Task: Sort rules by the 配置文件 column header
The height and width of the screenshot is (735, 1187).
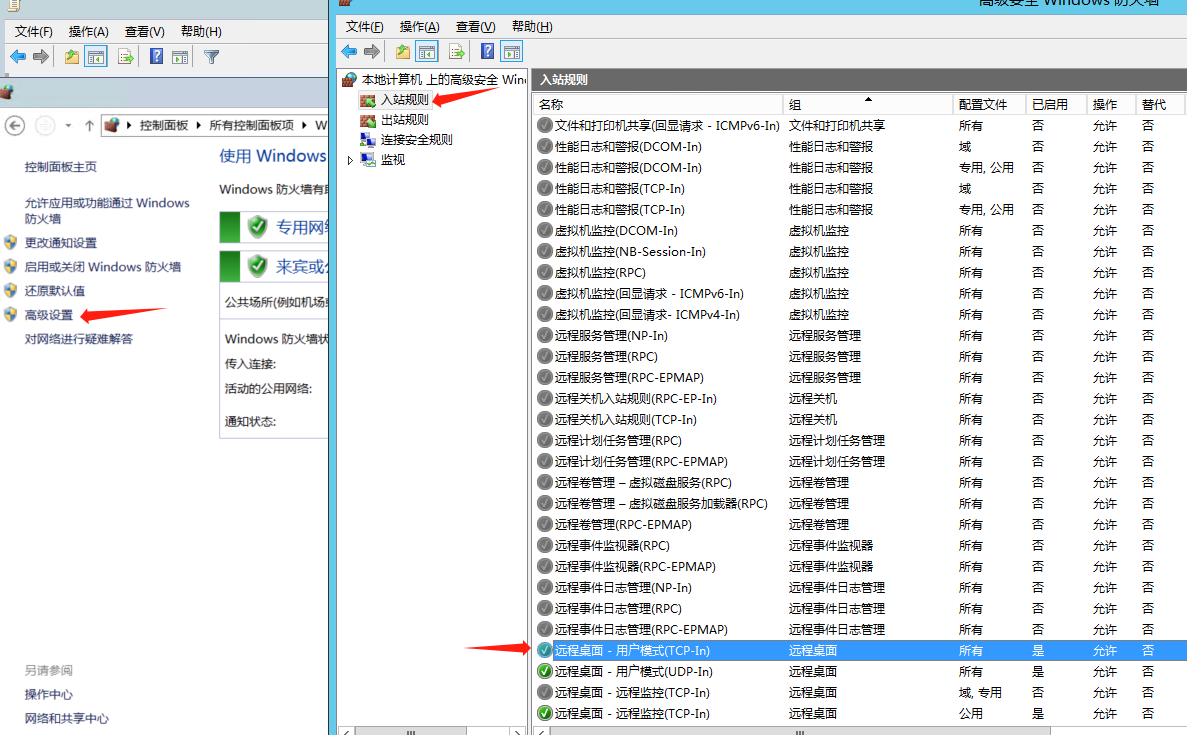Action: 989,104
